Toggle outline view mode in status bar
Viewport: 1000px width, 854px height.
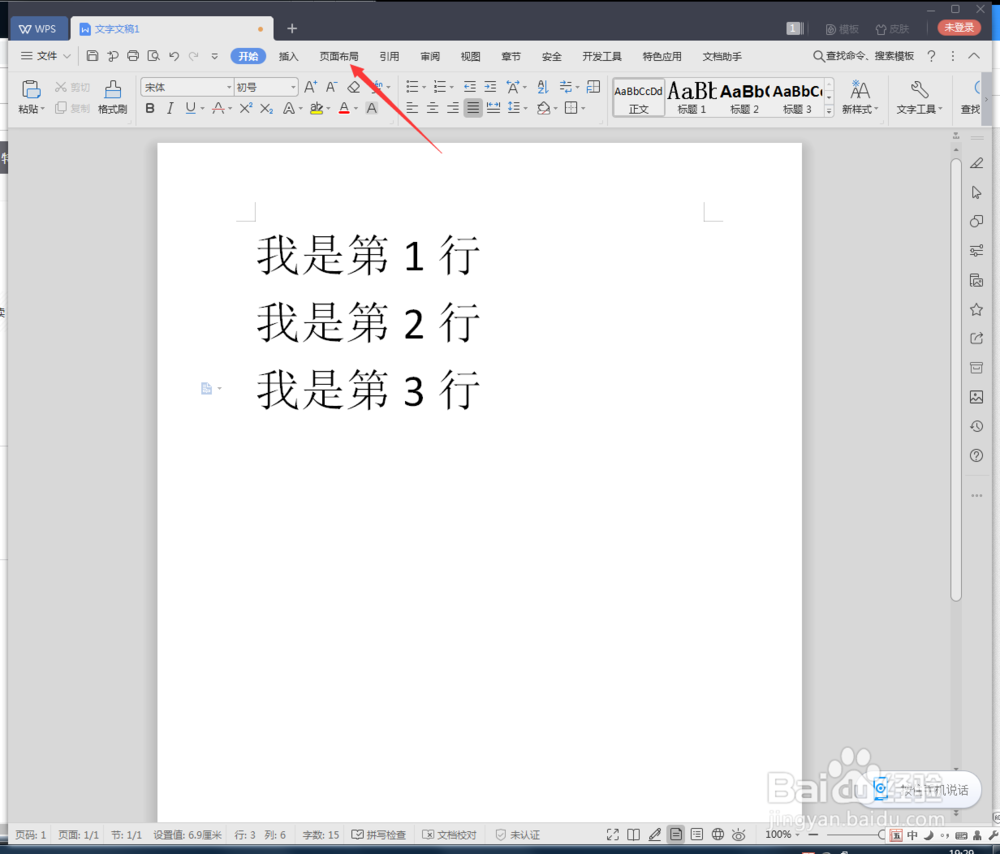tap(697, 834)
